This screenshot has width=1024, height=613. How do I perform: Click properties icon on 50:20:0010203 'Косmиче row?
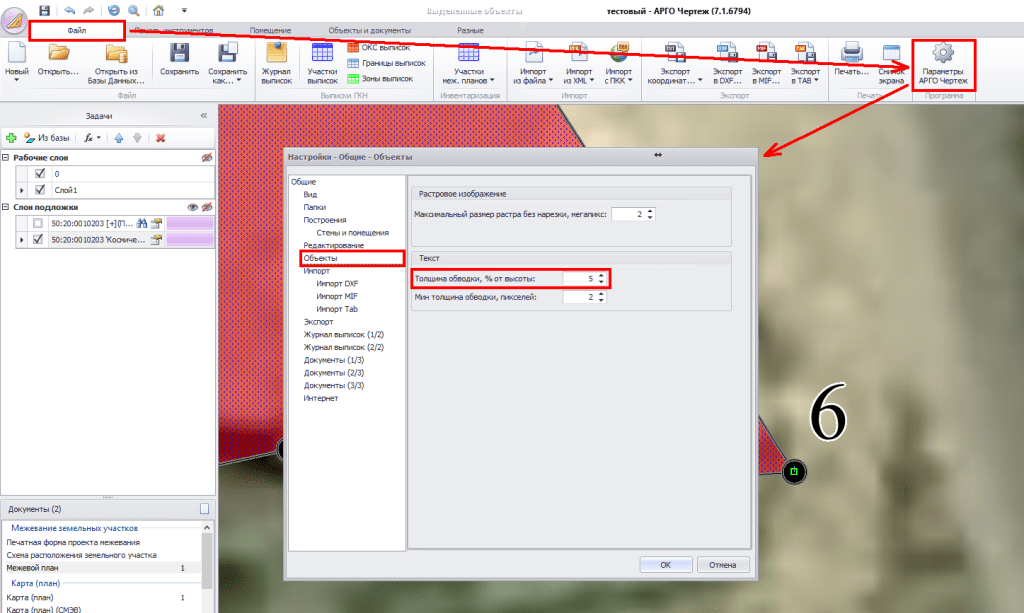click(x=156, y=240)
